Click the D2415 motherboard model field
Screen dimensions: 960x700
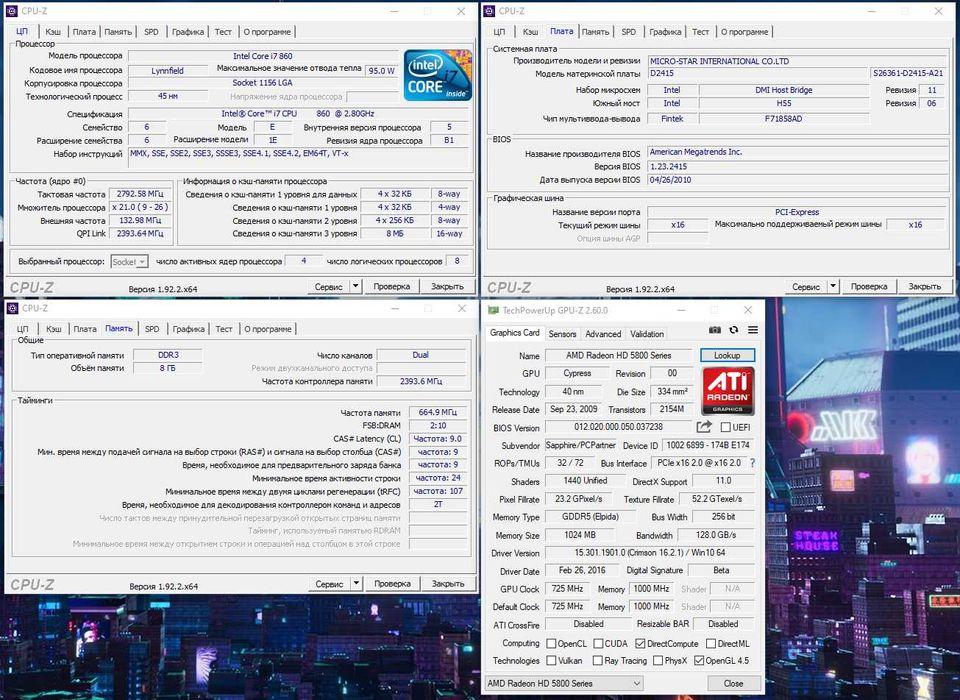pyautogui.click(x=758, y=73)
